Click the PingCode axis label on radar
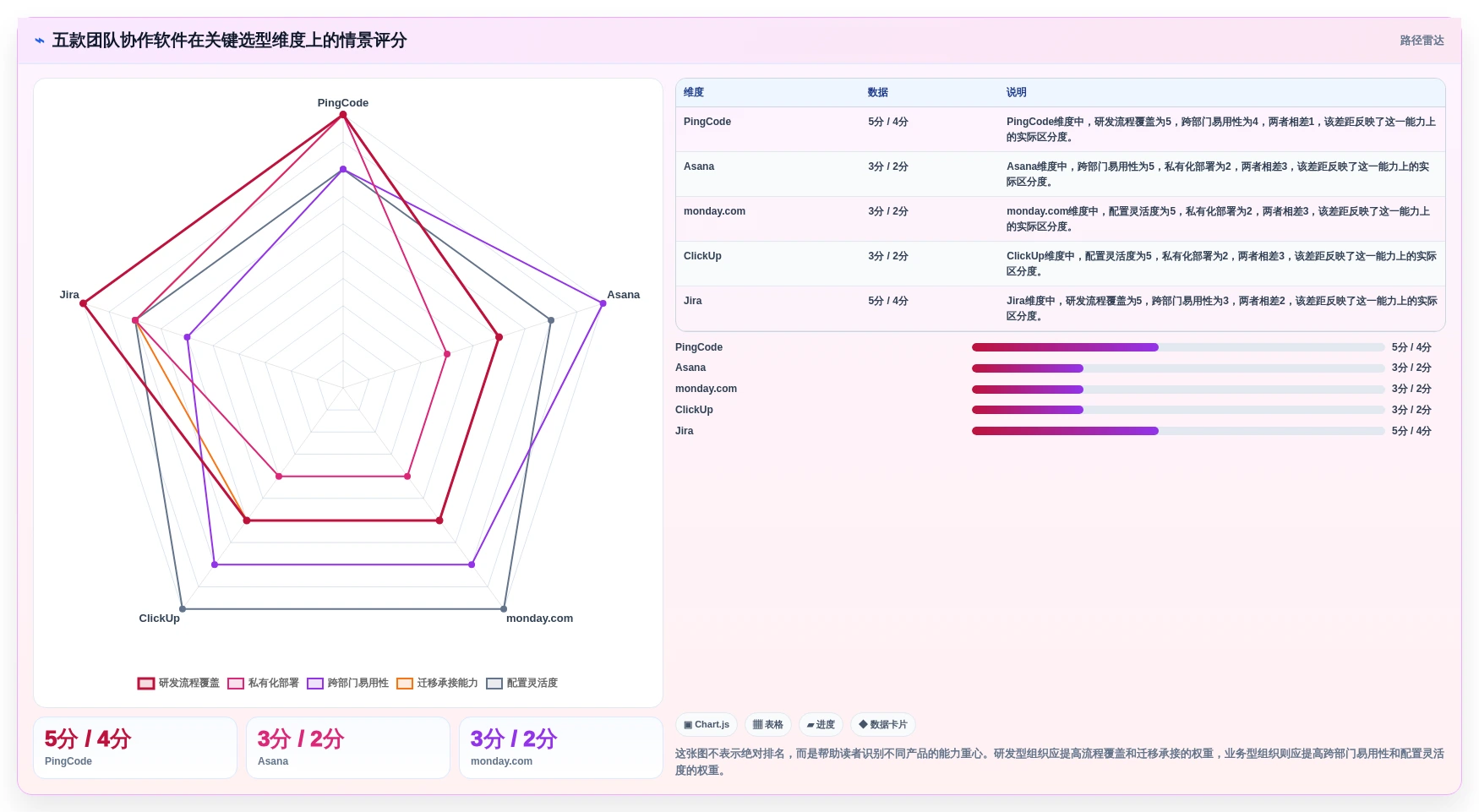1479x812 pixels. tap(343, 103)
